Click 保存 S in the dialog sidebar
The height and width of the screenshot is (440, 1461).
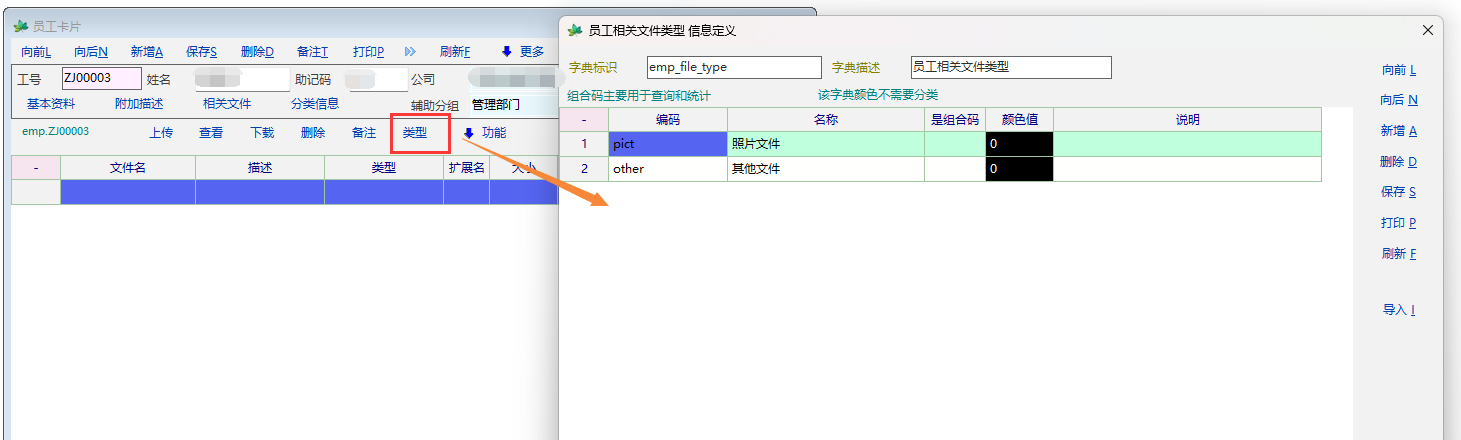(1398, 192)
